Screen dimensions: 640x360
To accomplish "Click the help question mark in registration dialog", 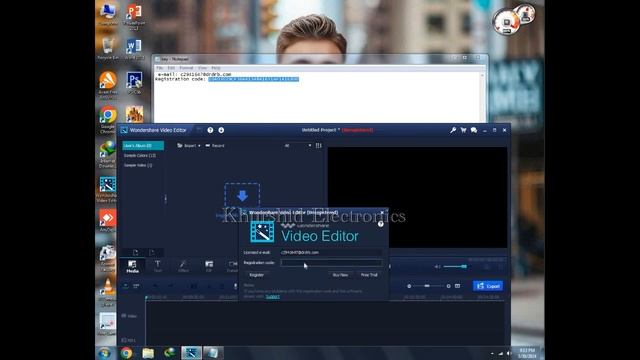I will pyautogui.click(x=380, y=224).
